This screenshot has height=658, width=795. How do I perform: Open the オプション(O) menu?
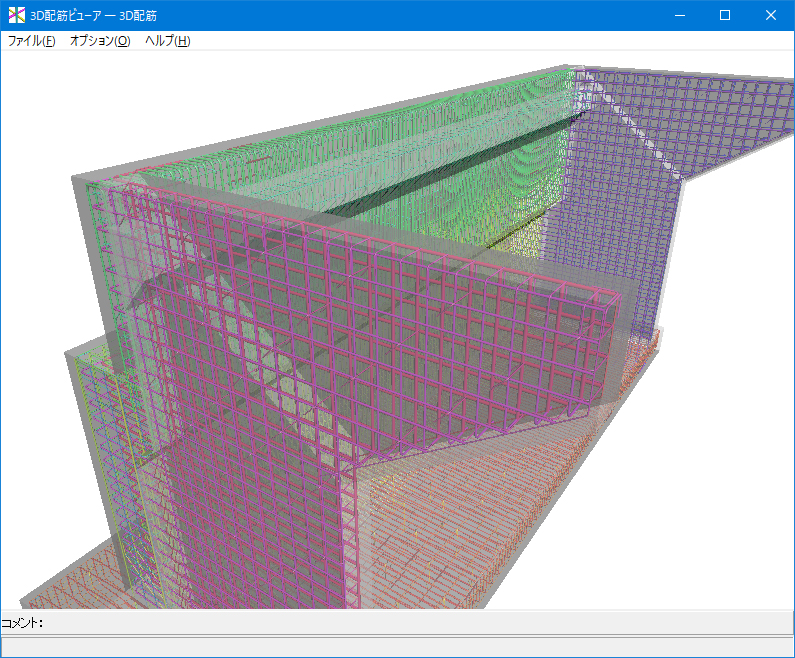click(x=100, y=41)
